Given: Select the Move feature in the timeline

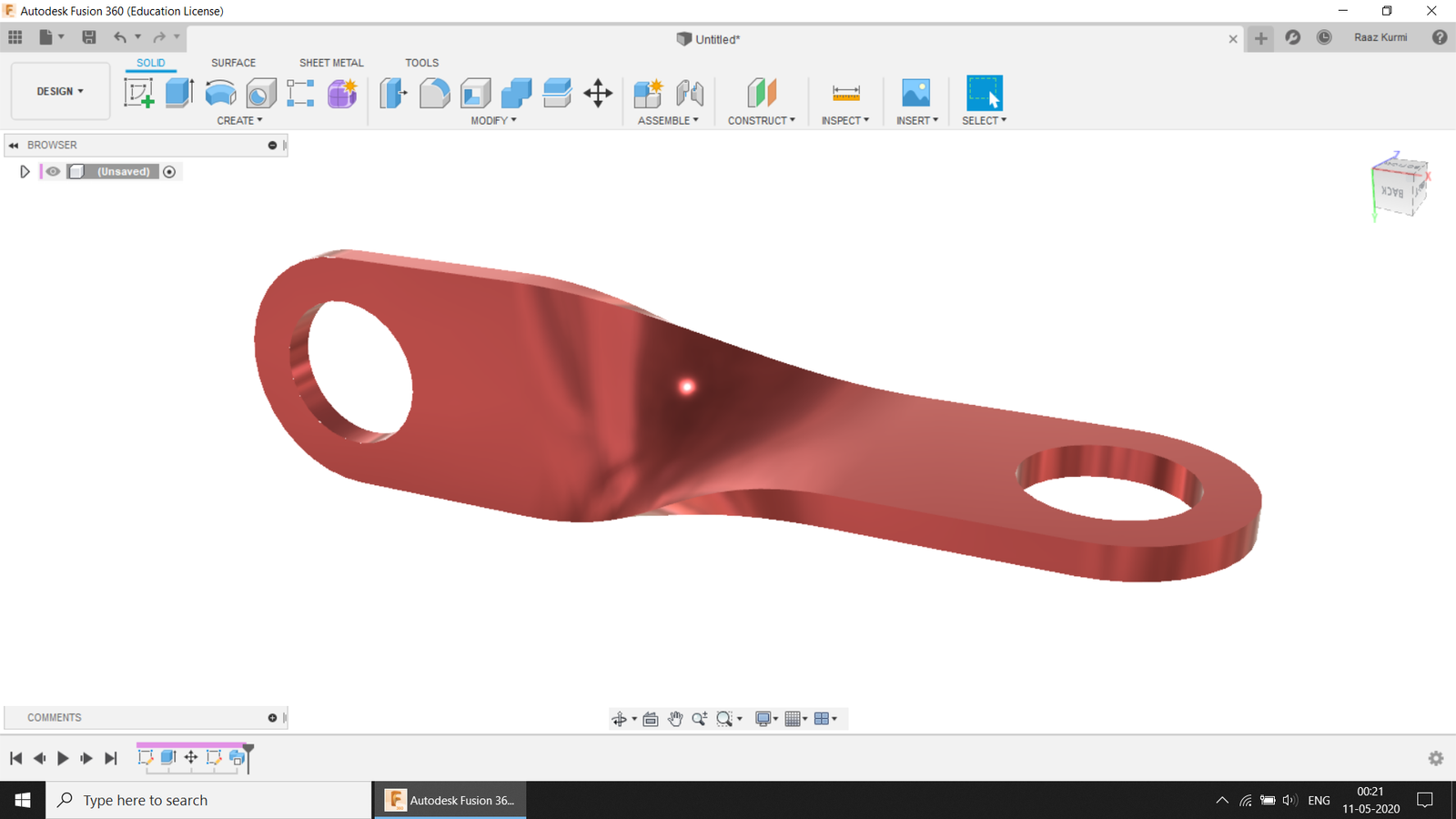Looking at the screenshot, I should tap(191, 757).
